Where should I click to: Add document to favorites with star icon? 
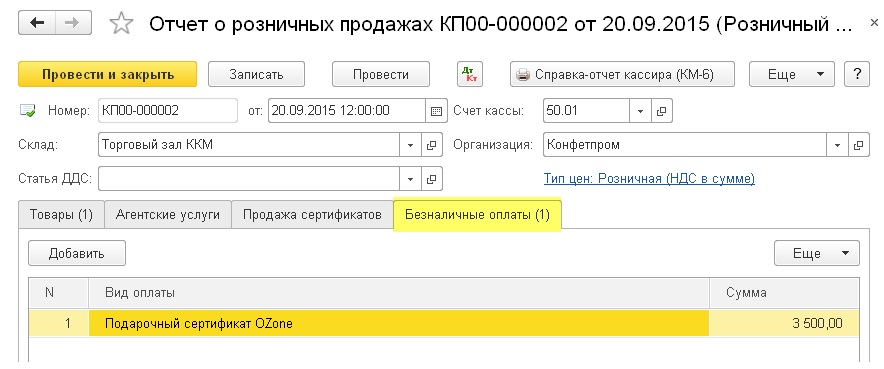(x=121, y=24)
